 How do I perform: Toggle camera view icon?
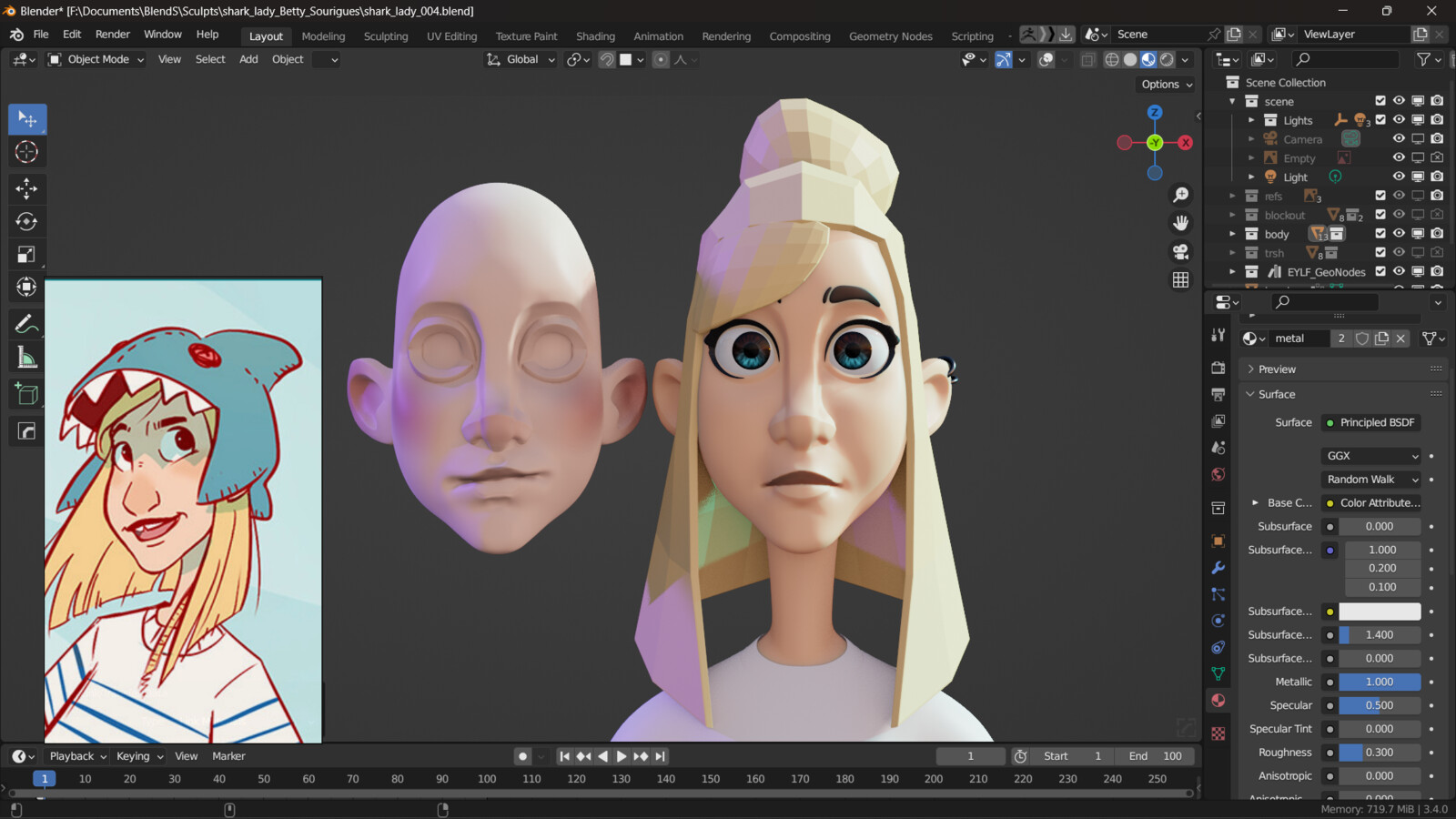[x=1180, y=251]
